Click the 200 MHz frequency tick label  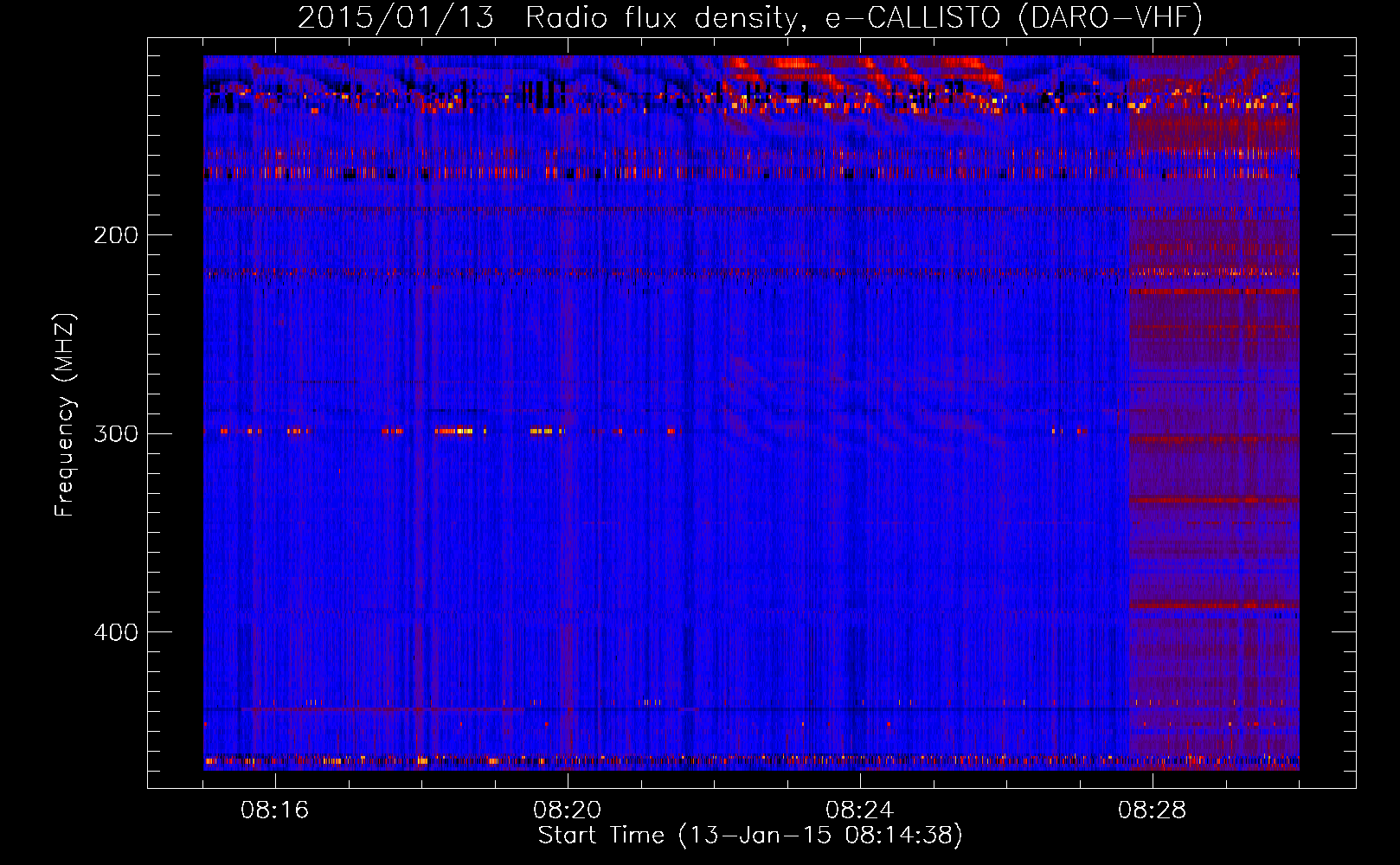pos(115,235)
